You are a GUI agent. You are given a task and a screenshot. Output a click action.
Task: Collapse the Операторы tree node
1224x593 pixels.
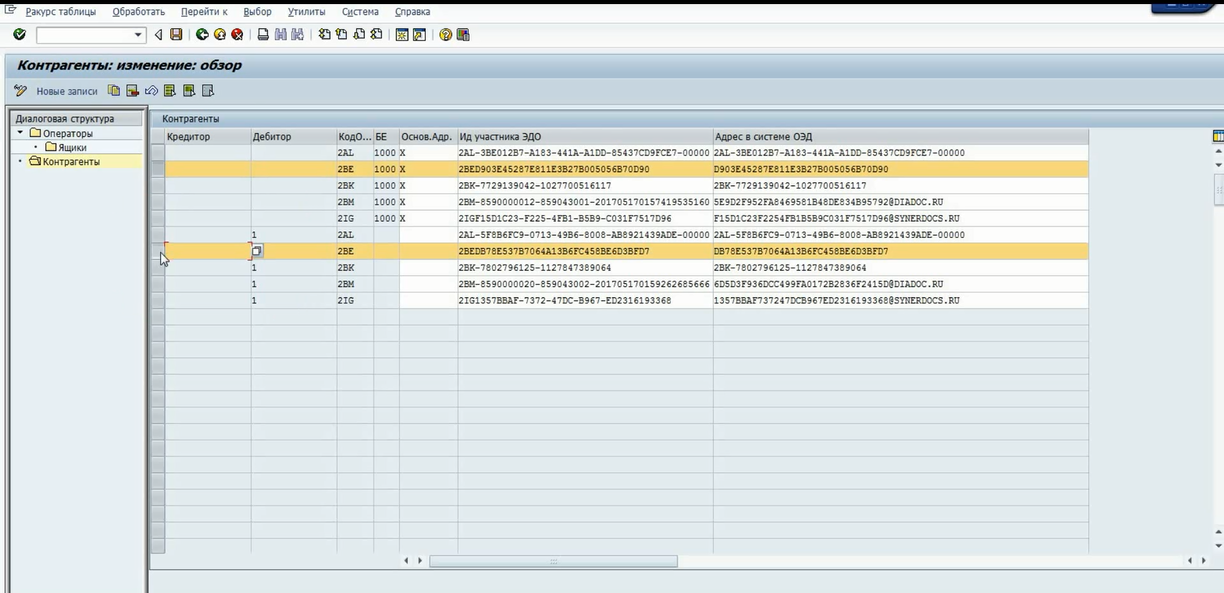(20, 133)
